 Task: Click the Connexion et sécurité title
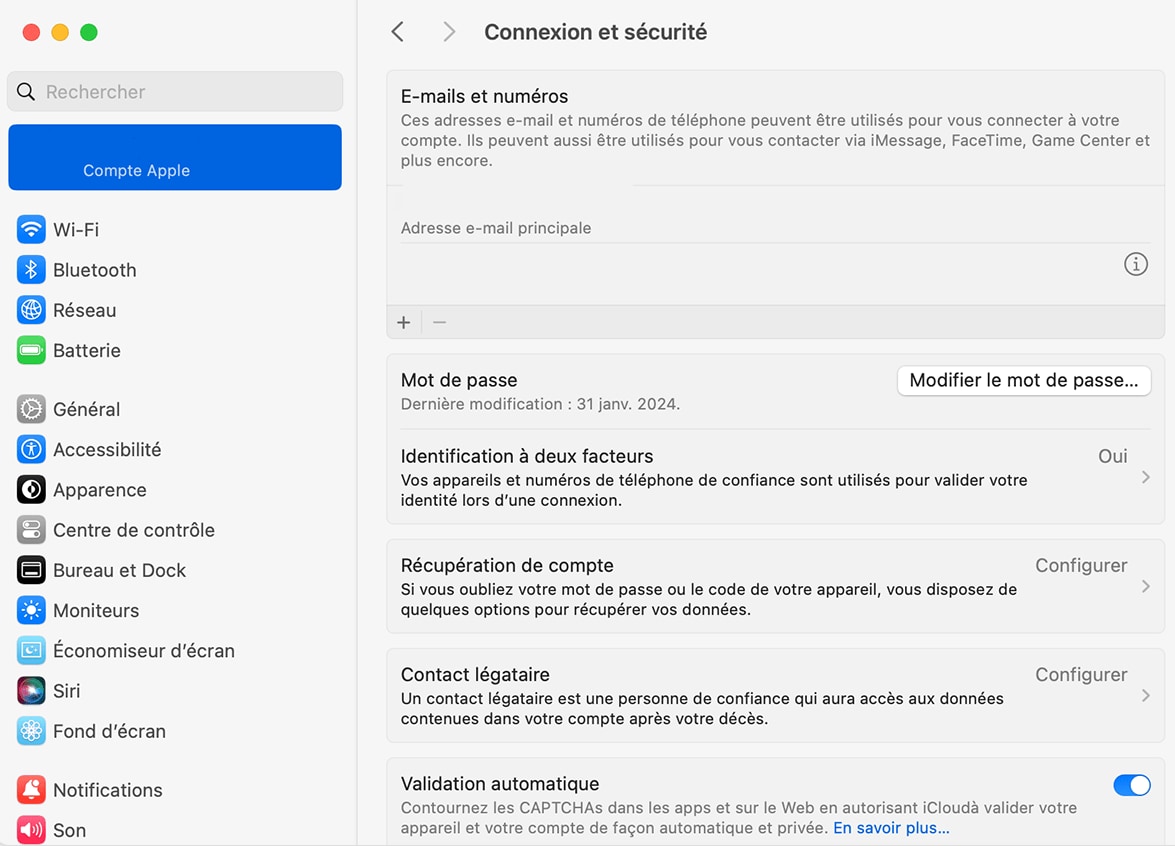(x=595, y=32)
